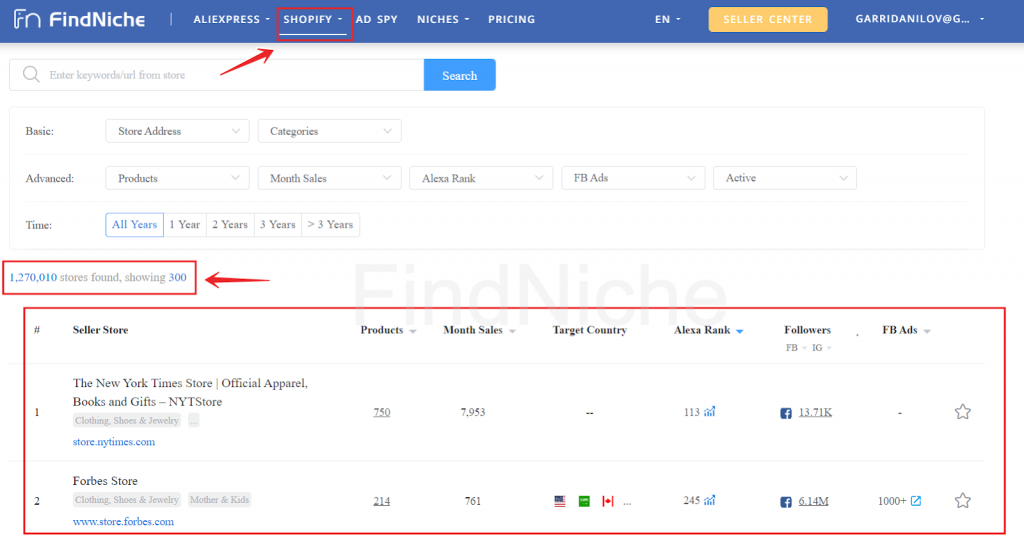The width and height of the screenshot is (1024, 538).
Task: Open the Store Address dropdown
Action: click(177, 131)
